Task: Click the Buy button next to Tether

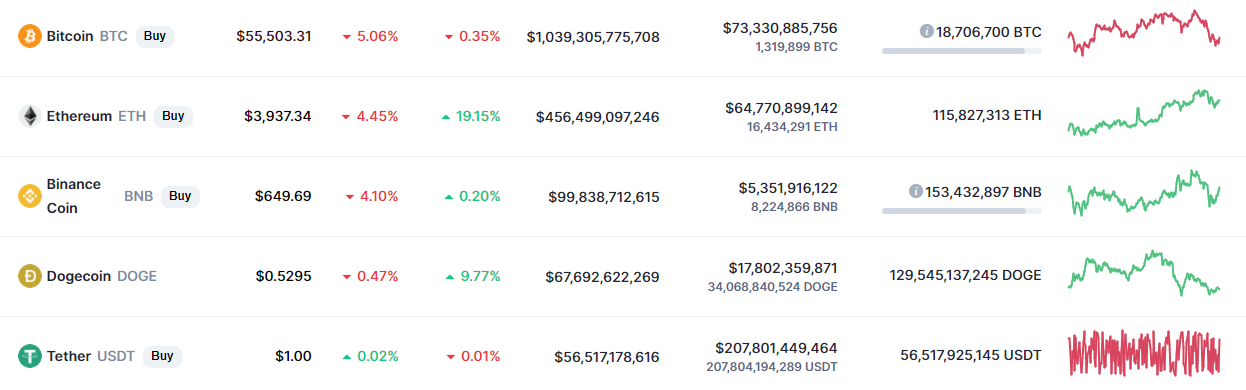Action: pos(162,356)
